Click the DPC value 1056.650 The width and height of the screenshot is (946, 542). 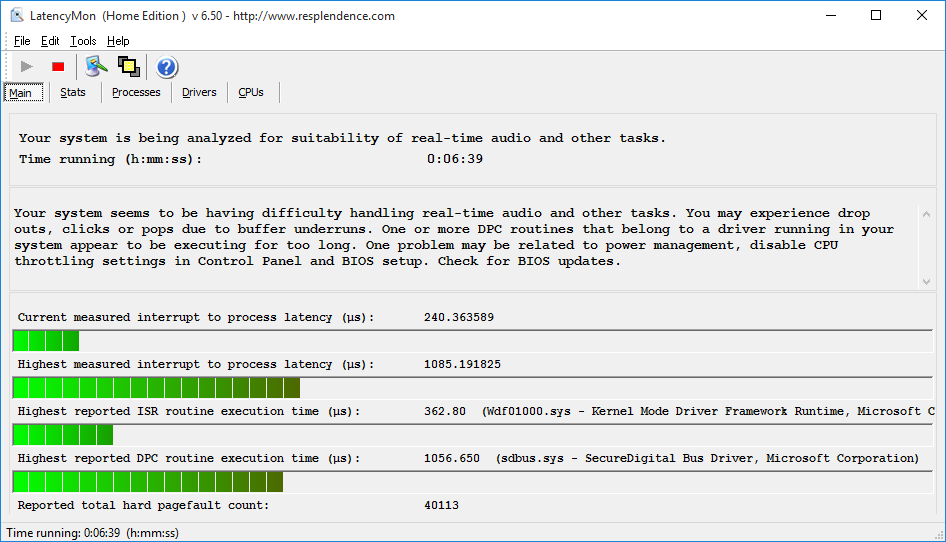[452, 458]
